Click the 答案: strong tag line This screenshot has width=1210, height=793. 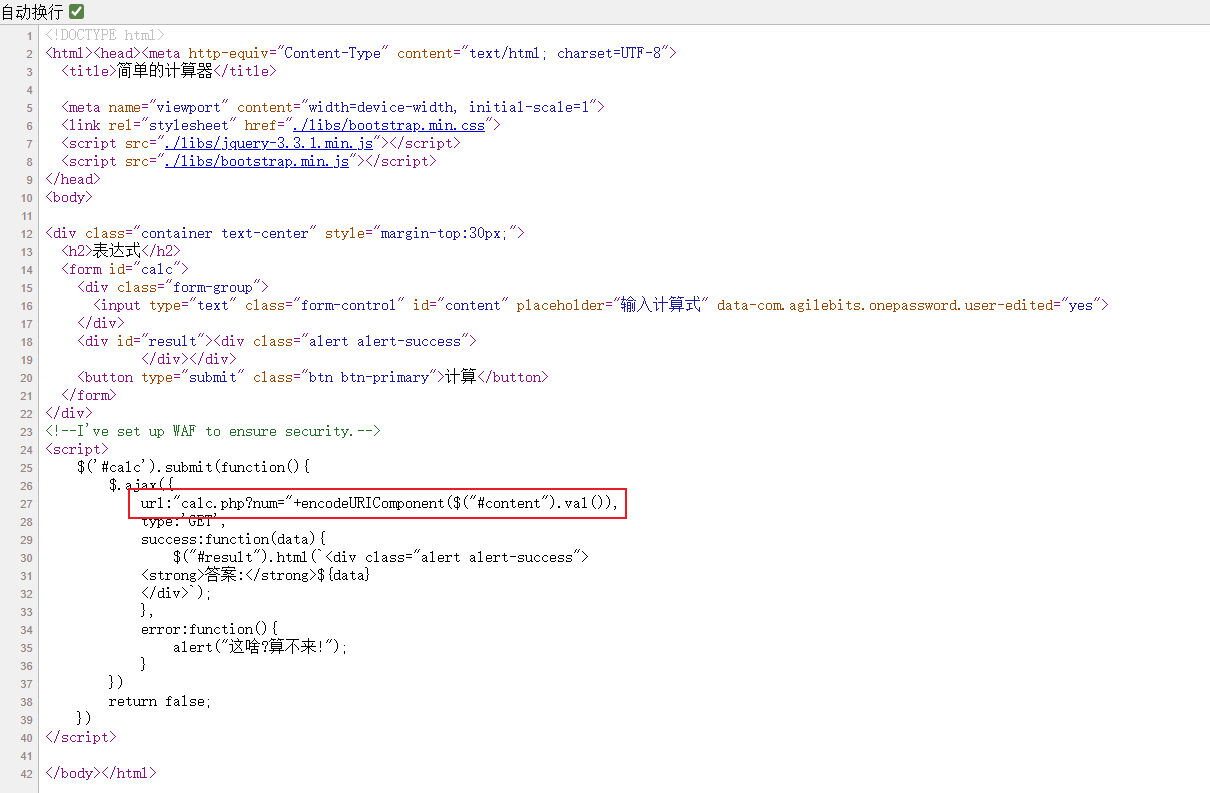click(x=255, y=575)
